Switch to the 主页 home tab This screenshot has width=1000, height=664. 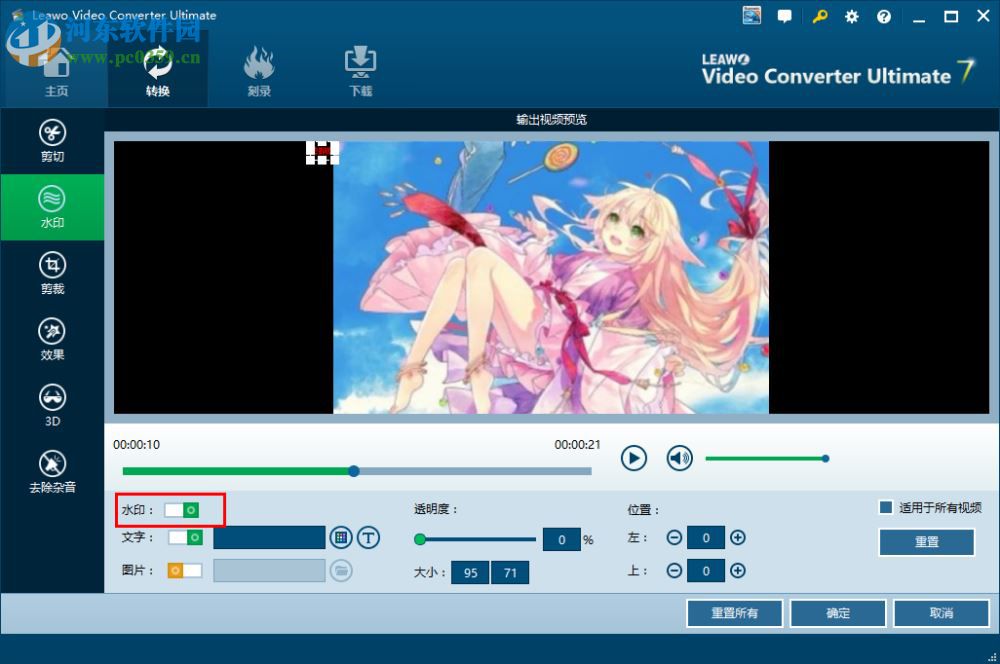[x=57, y=70]
